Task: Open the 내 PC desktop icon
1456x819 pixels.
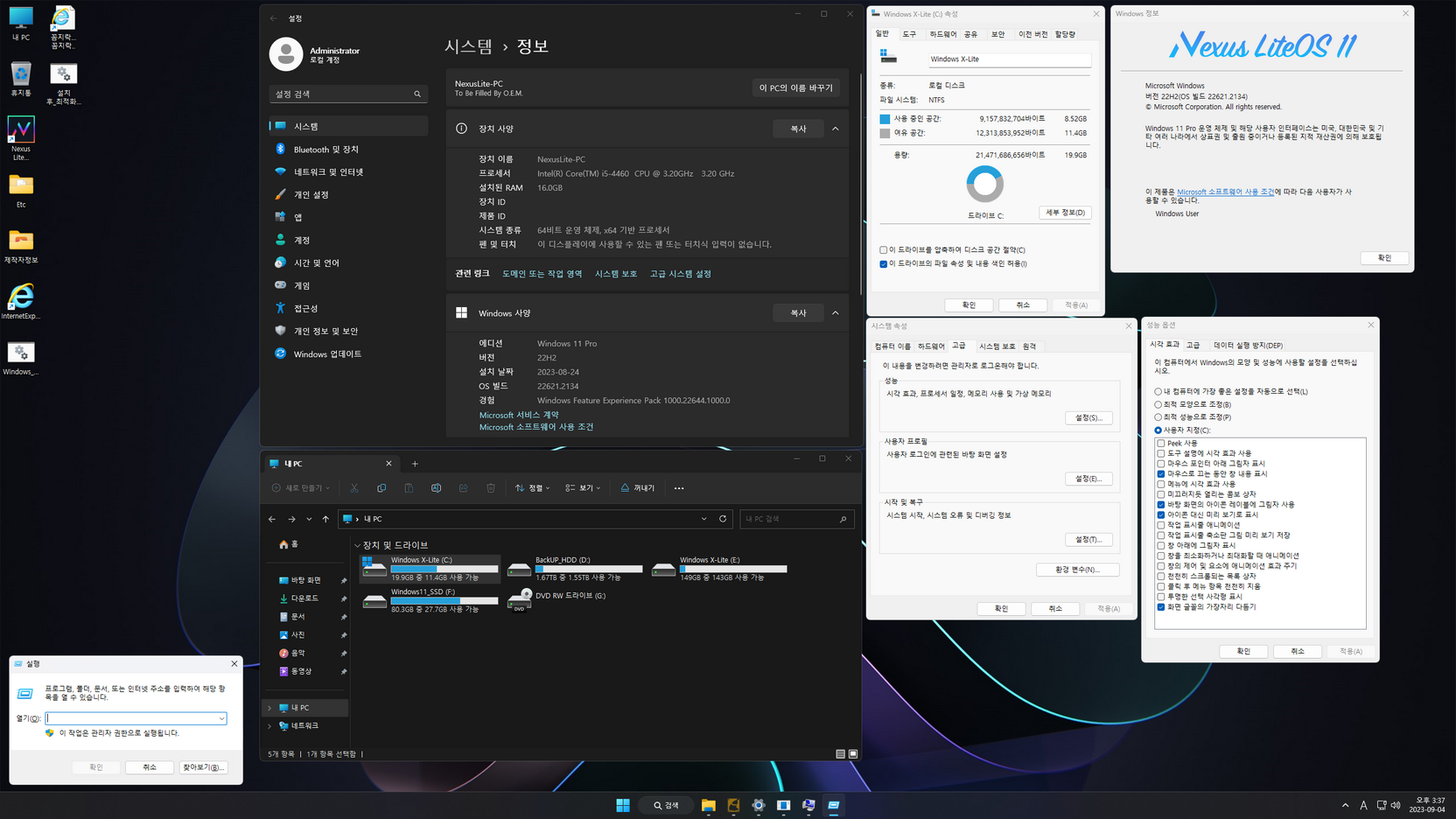Action: coord(21,24)
